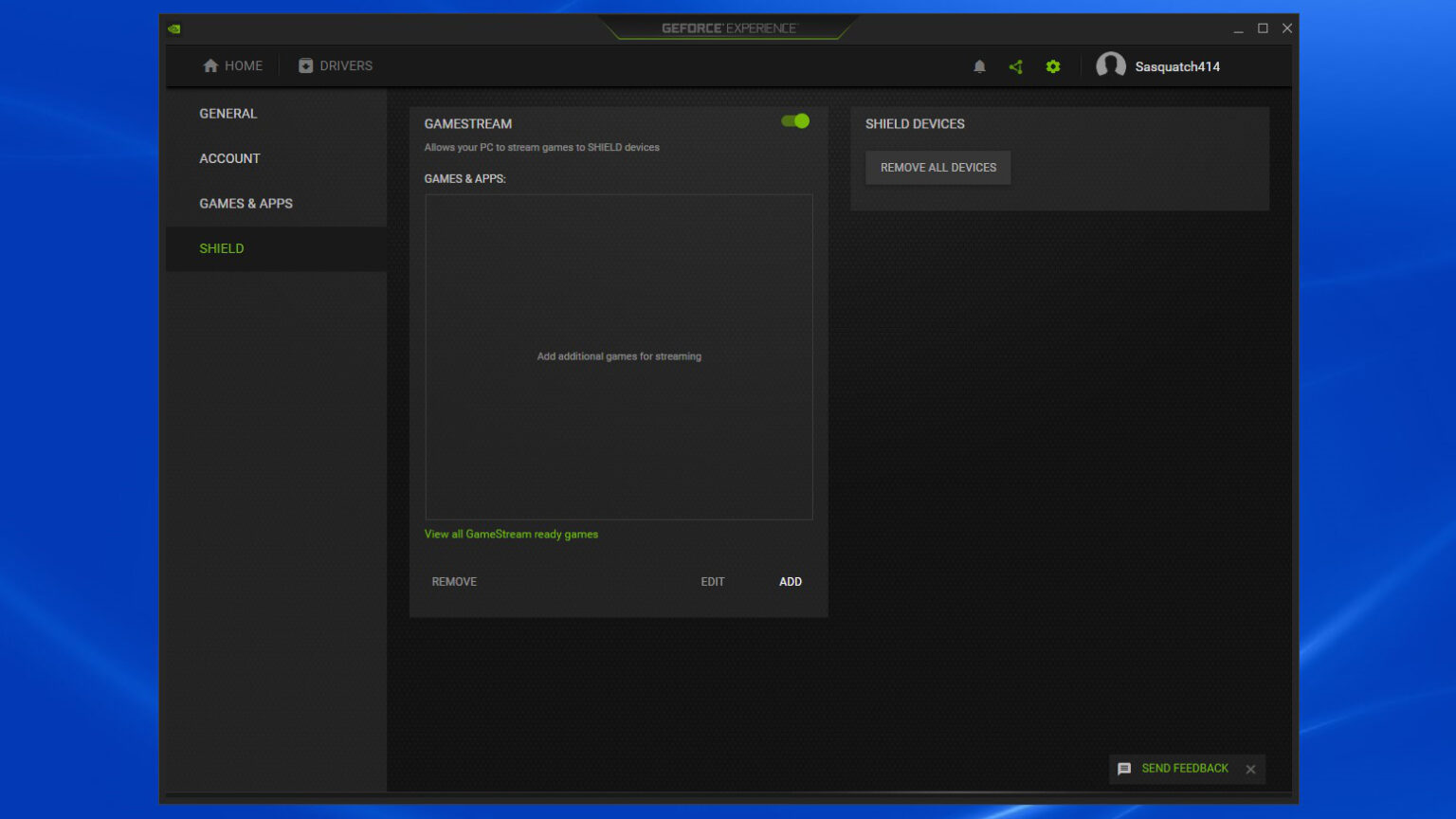The height and width of the screenshot is (819, 1456).
Task: Select GAMES & APPS in the sidebar
Action: [246, 203]
